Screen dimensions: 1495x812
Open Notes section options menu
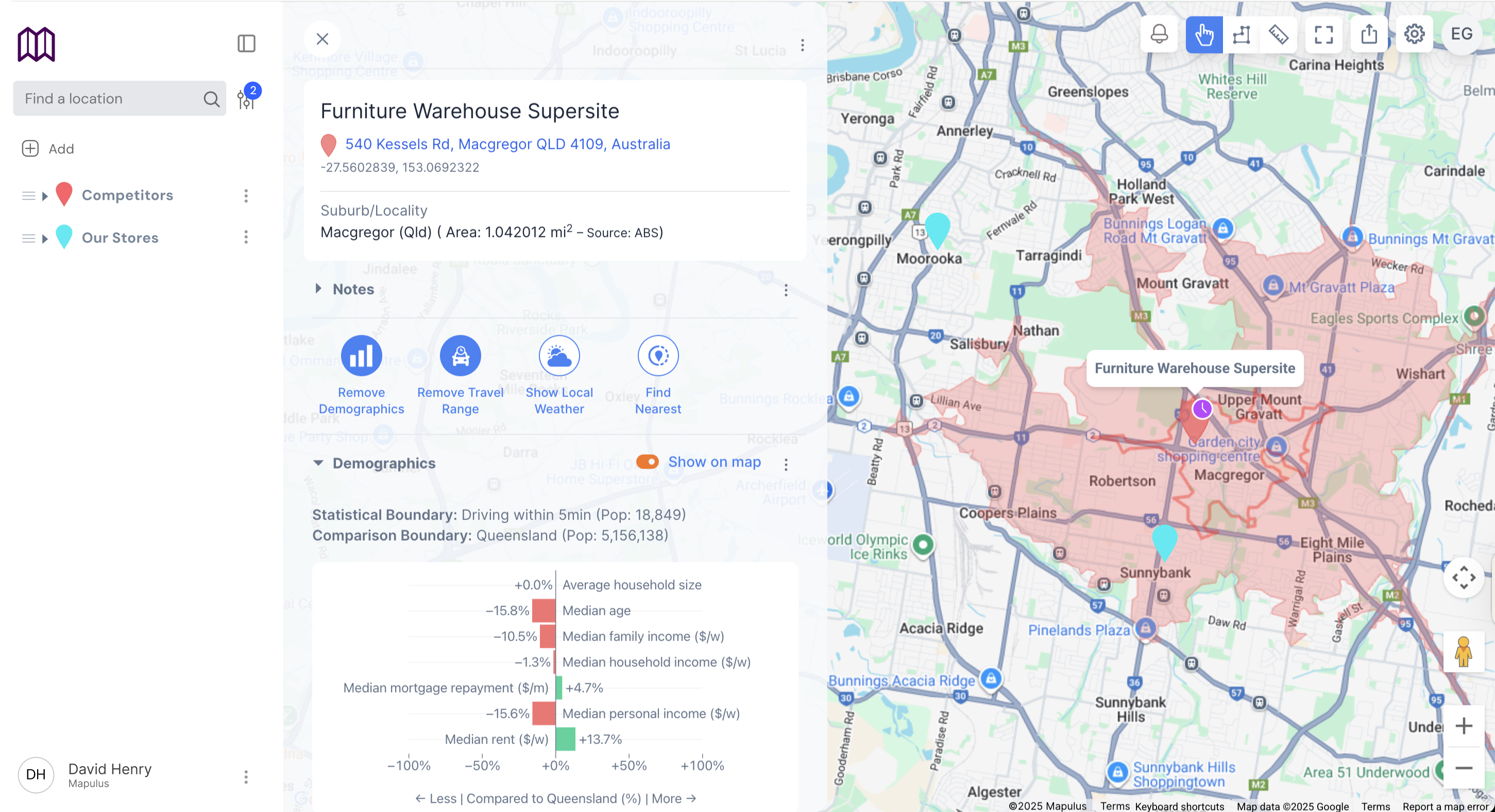[x=786, y=290]
